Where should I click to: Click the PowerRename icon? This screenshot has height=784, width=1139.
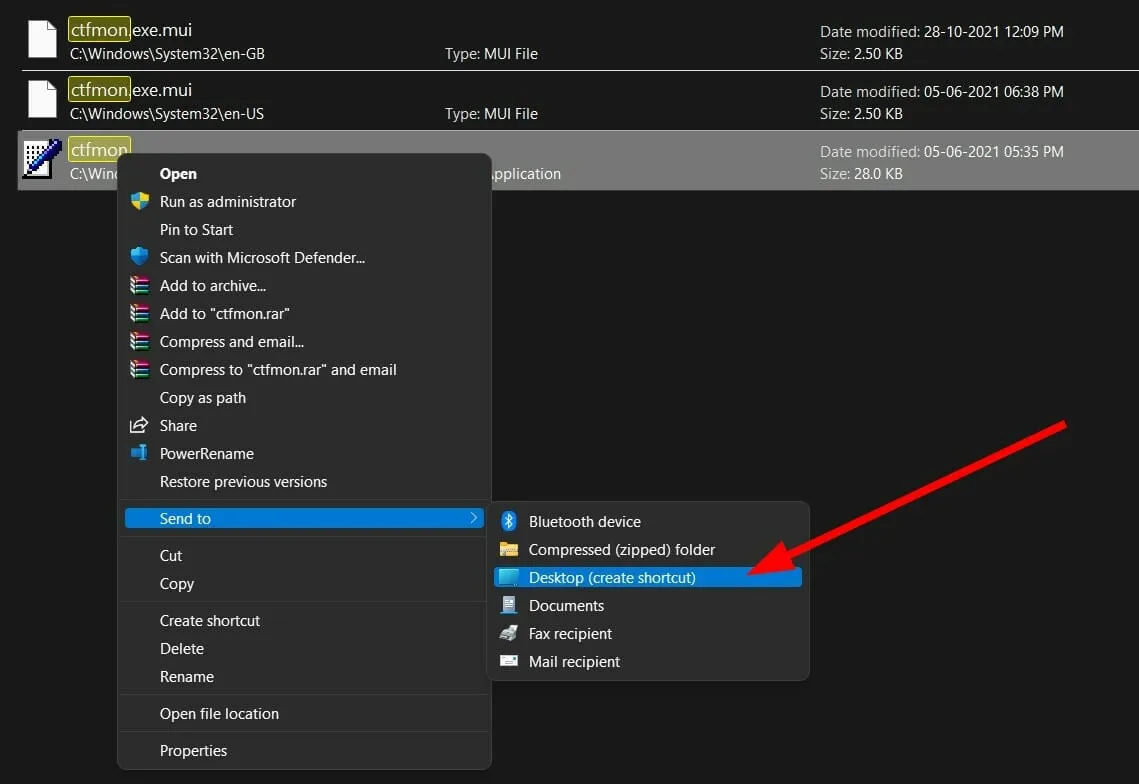point(140,453)
